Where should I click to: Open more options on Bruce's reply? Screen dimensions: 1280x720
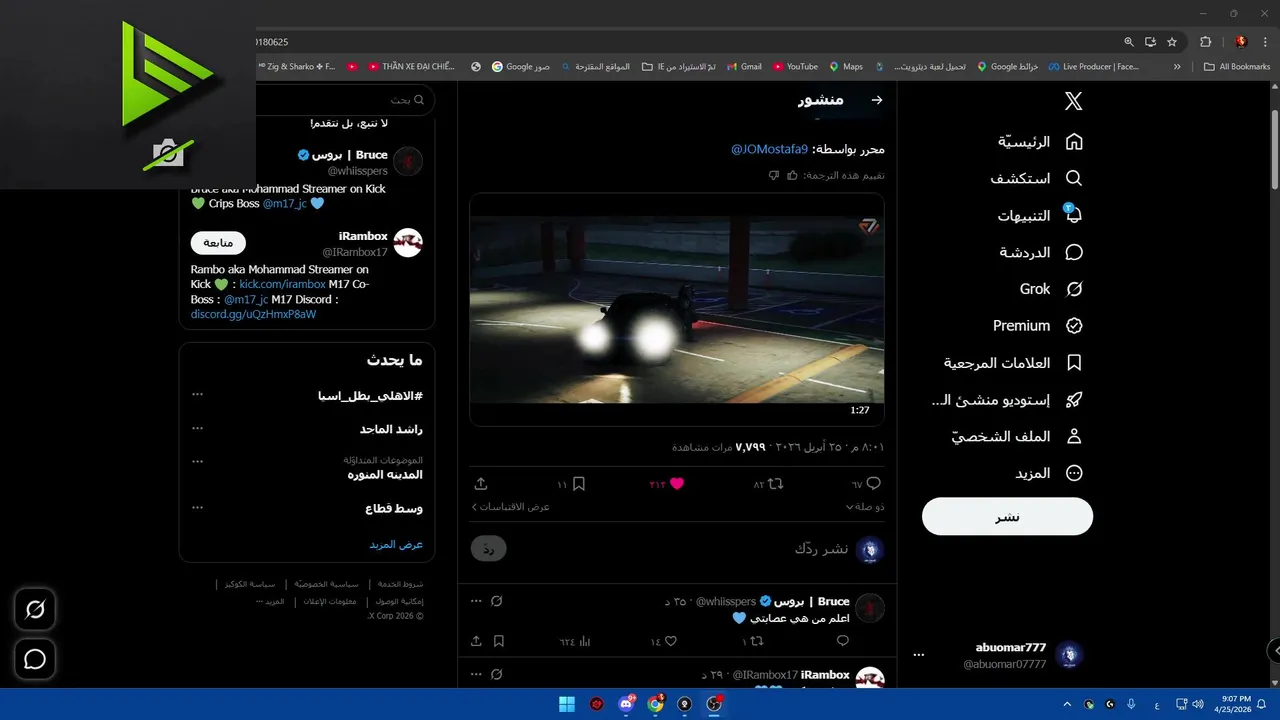476,601
